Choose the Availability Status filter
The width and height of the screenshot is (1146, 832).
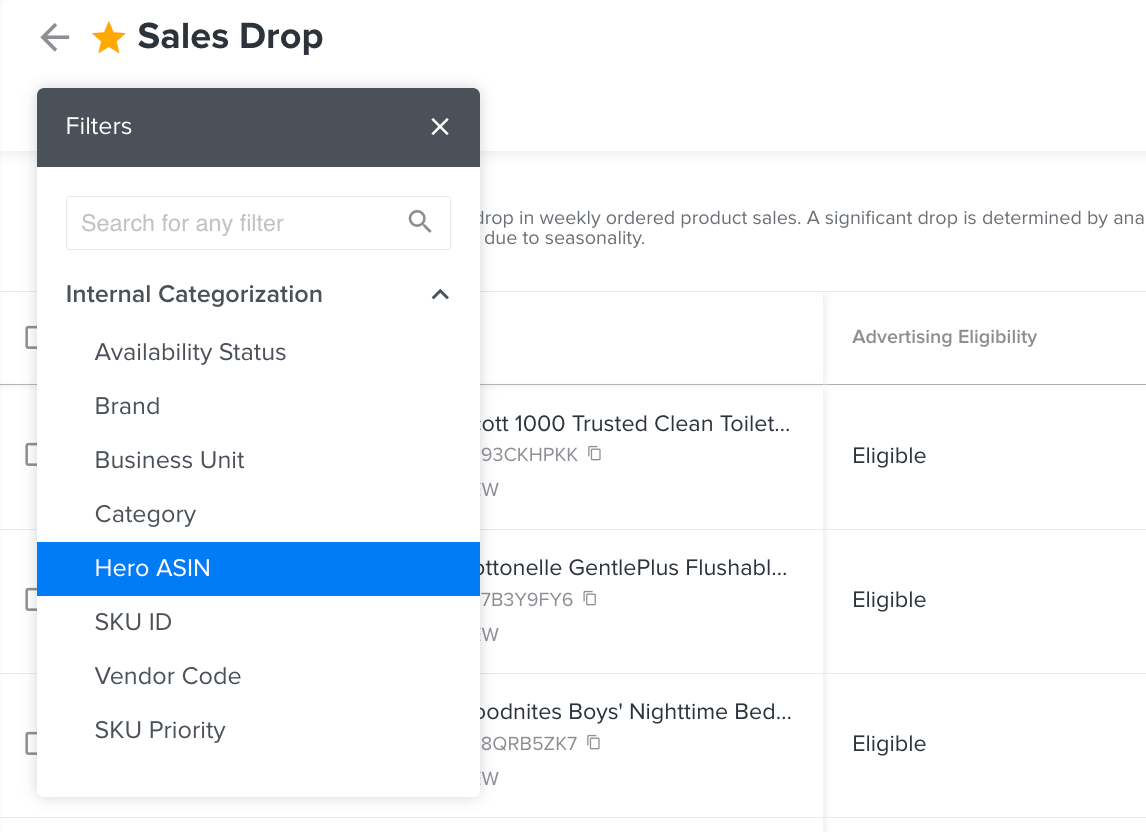click(190, 352)
